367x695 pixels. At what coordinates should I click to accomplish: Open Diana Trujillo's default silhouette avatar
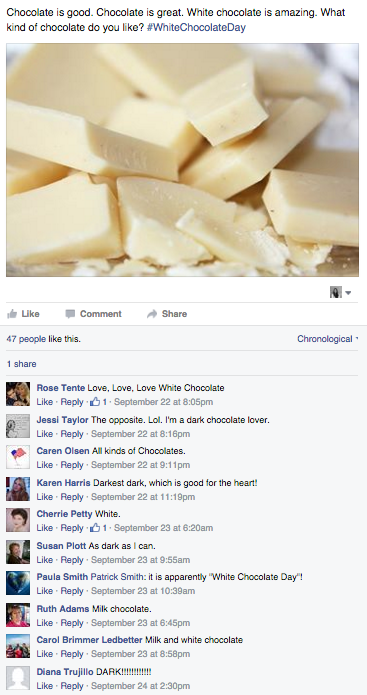pos(18,678)
